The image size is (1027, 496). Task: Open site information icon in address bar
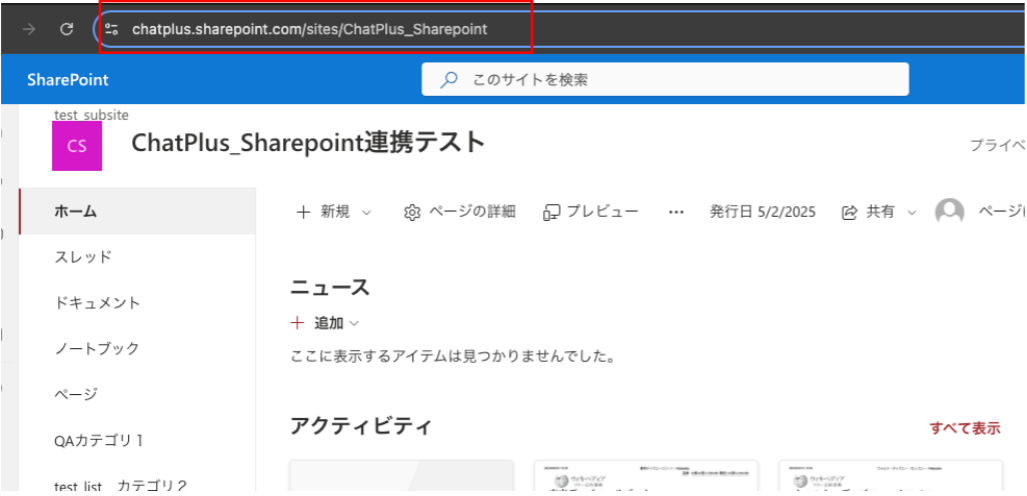111,29
